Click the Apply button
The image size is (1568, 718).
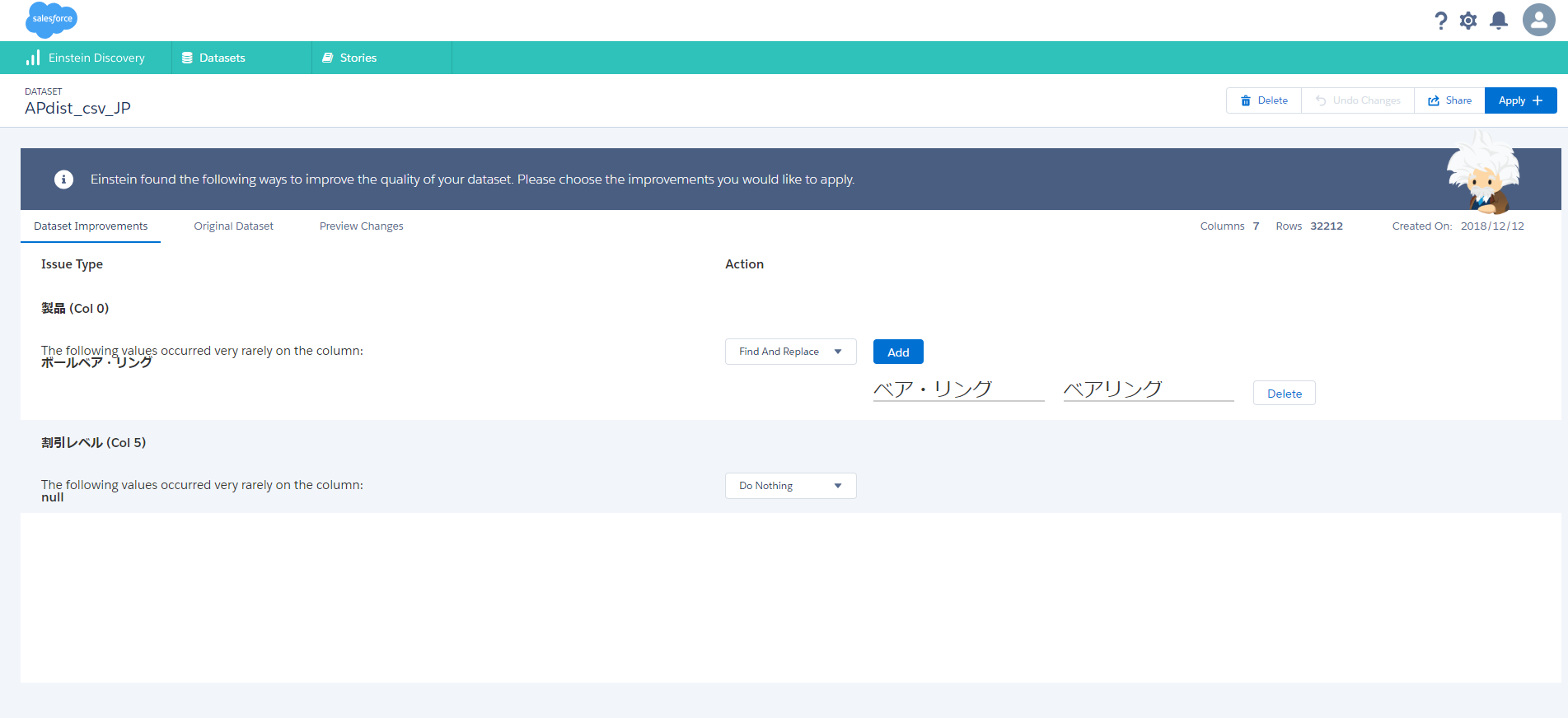pos(1519,100)
